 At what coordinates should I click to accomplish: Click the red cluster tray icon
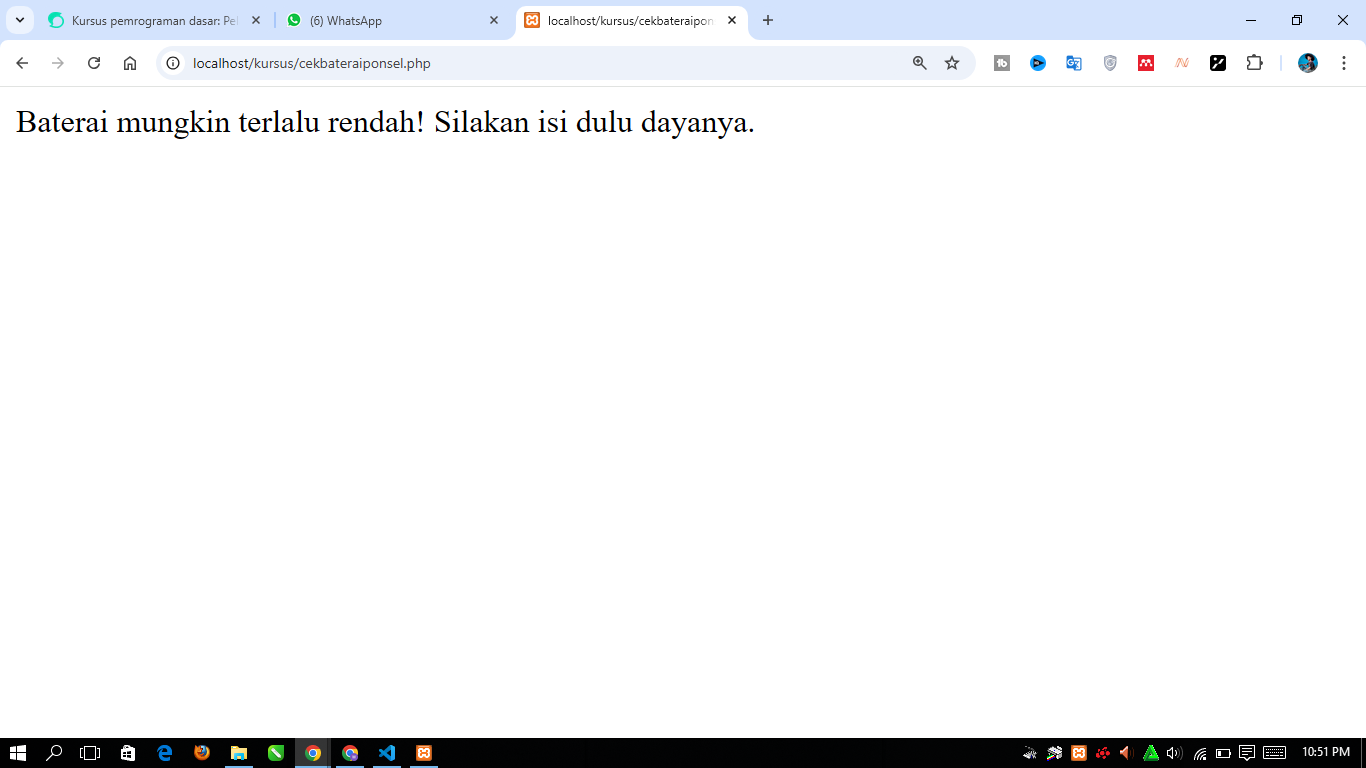[1103, 753]
